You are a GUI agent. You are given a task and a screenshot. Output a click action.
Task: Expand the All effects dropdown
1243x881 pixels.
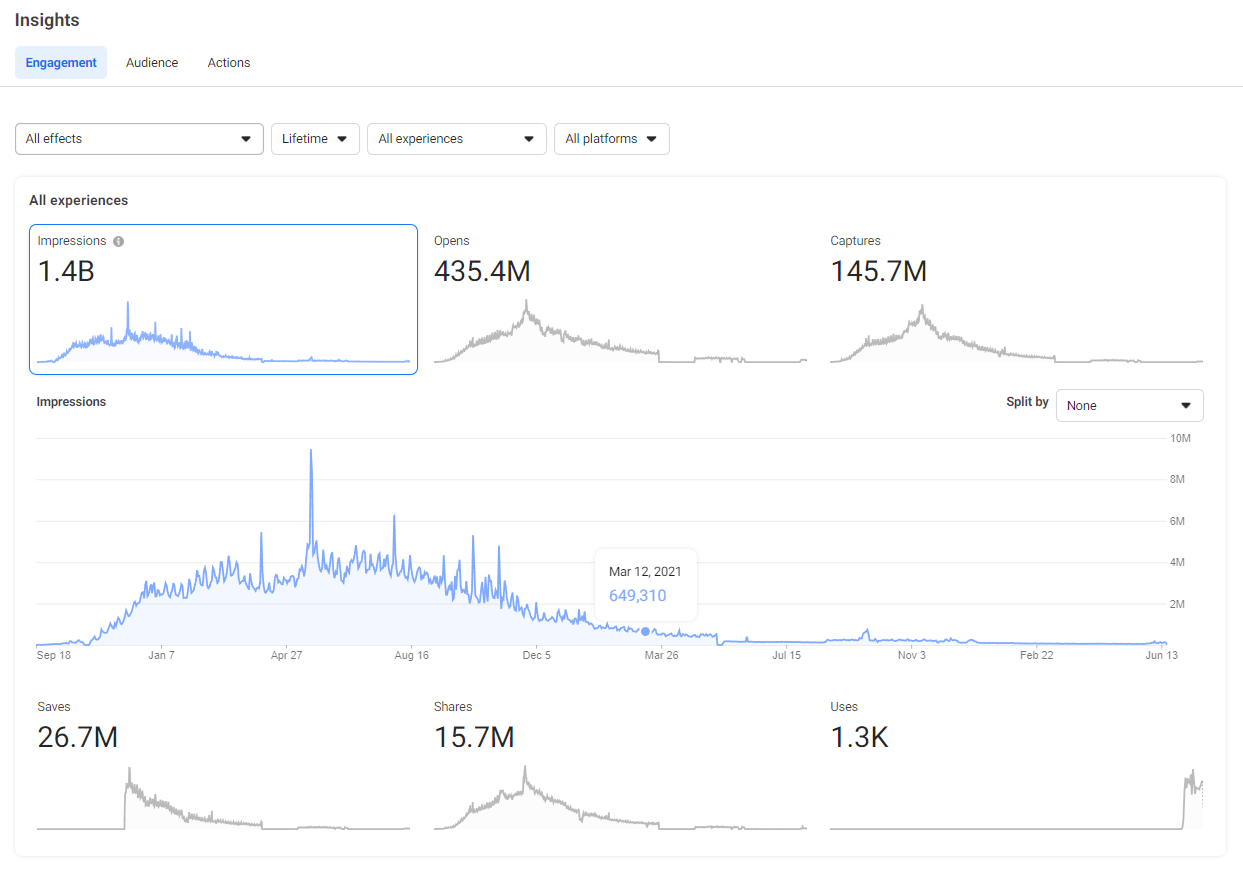139,139
